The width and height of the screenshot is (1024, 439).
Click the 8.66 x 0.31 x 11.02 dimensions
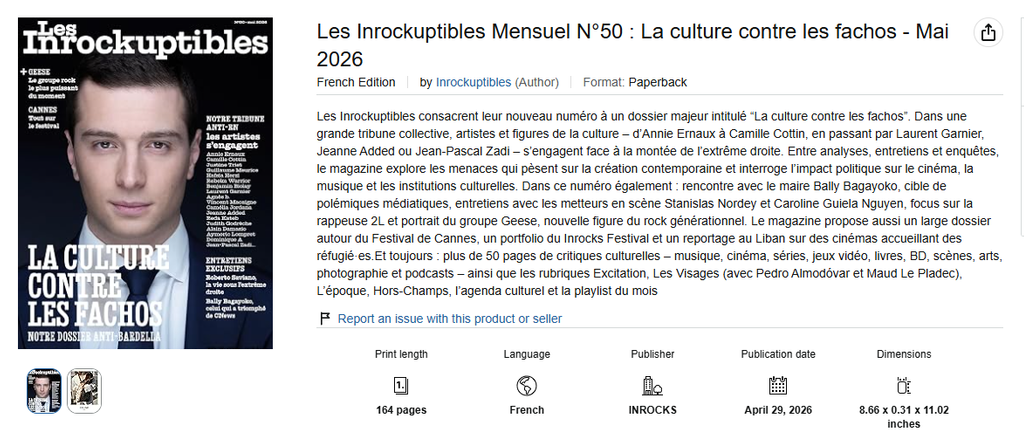coord(904,417)
